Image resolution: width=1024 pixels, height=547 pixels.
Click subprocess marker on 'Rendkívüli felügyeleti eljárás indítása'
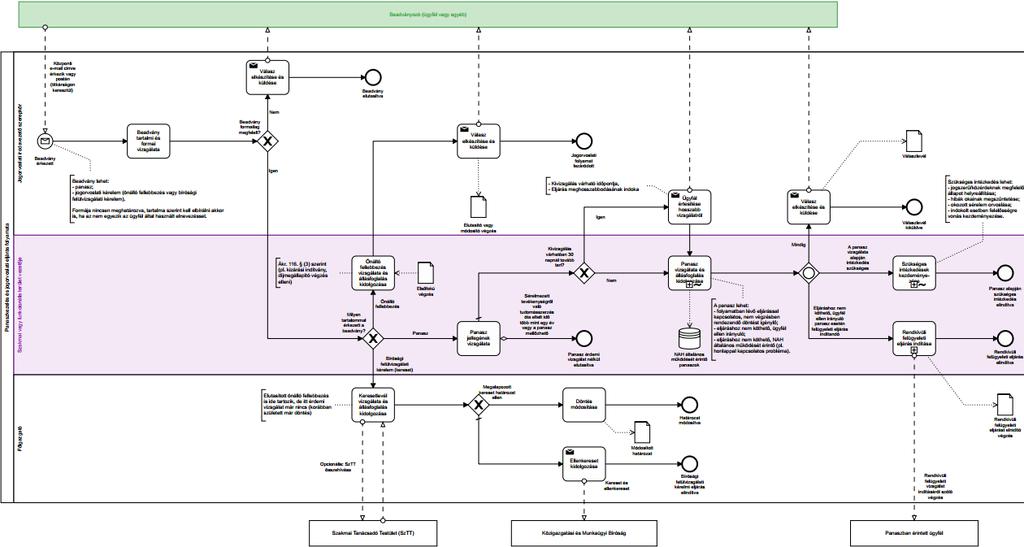click(914, 351)
